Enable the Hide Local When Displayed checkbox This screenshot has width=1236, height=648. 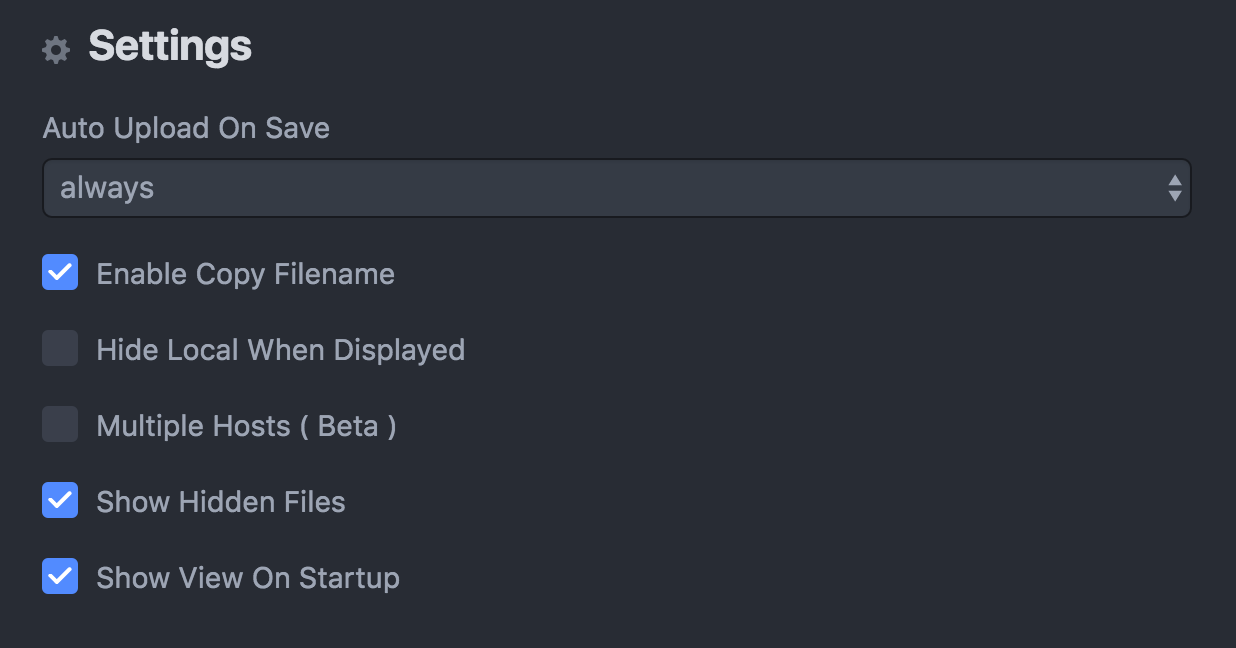click(60, 348)
